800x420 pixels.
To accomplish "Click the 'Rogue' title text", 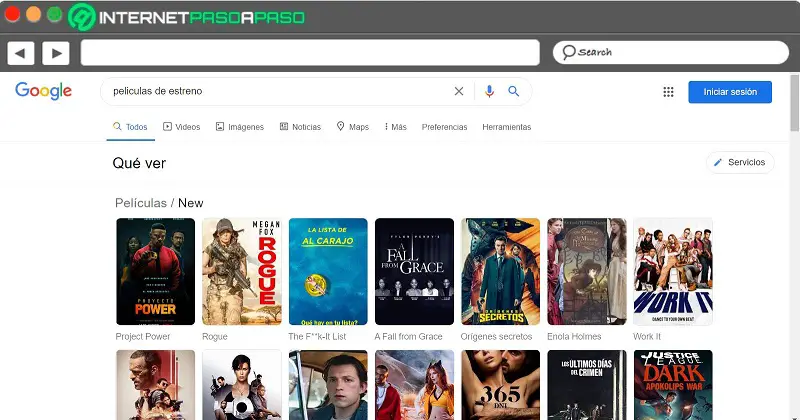I will [x=215, y=337].
